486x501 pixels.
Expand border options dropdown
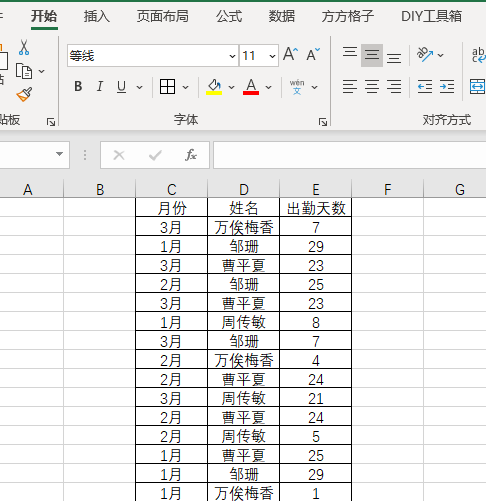(x=185, y=87)
